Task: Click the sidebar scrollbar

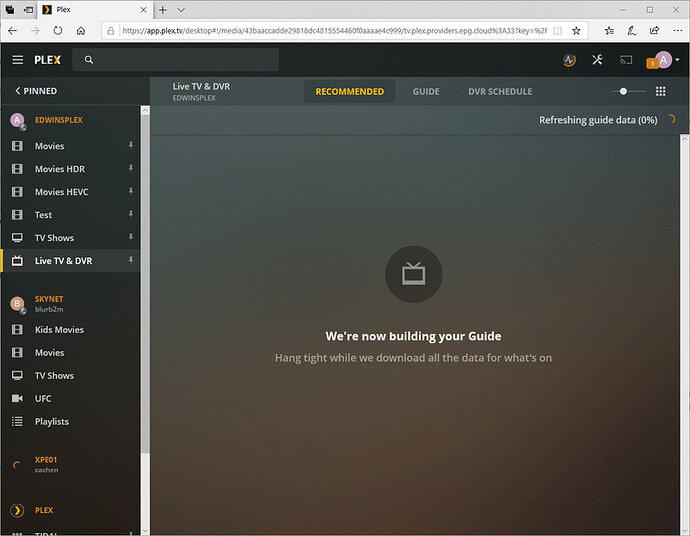Action: 145,283
